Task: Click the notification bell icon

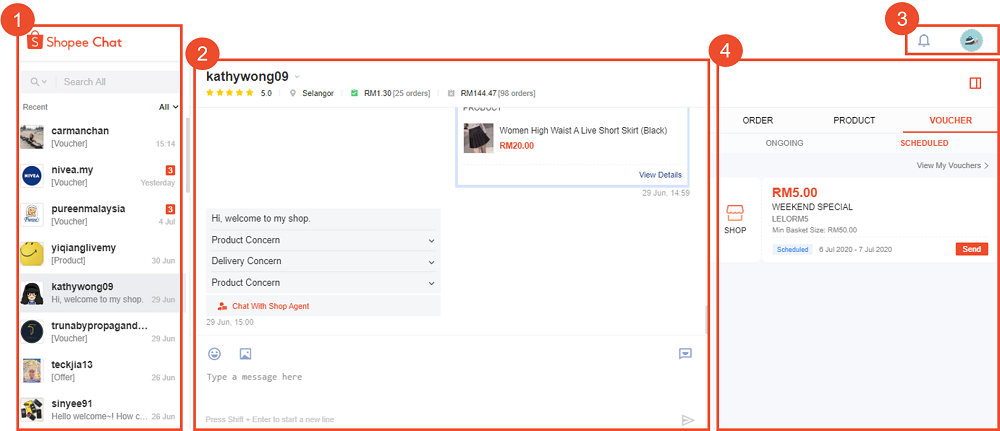Action: click(924, 41)
